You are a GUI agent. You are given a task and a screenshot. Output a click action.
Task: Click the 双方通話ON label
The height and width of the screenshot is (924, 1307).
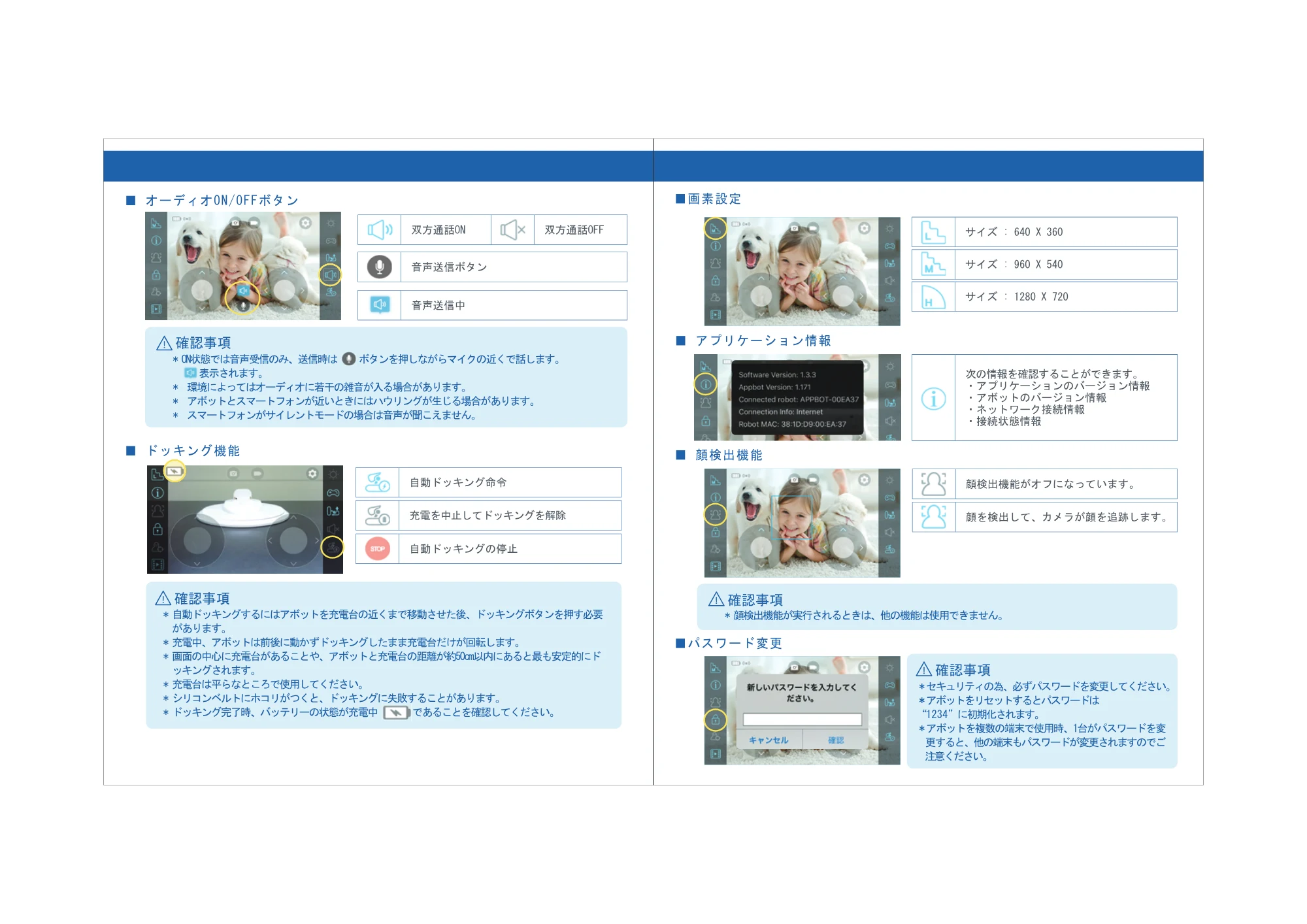[438, 230]
